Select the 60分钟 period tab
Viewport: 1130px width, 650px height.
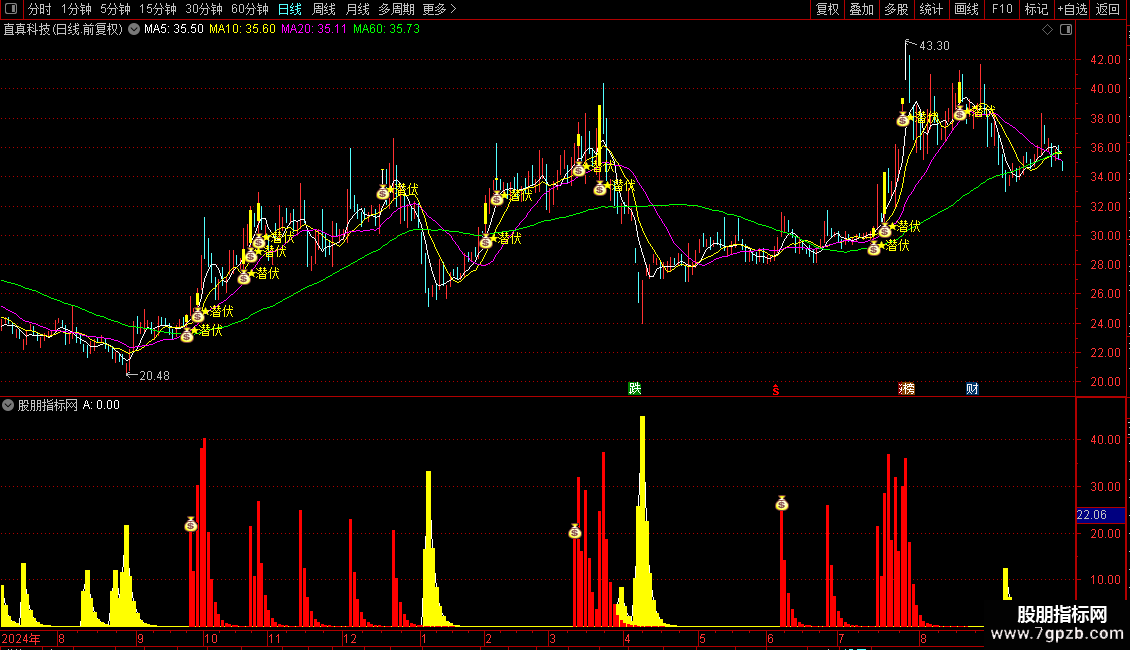(249, 9)
